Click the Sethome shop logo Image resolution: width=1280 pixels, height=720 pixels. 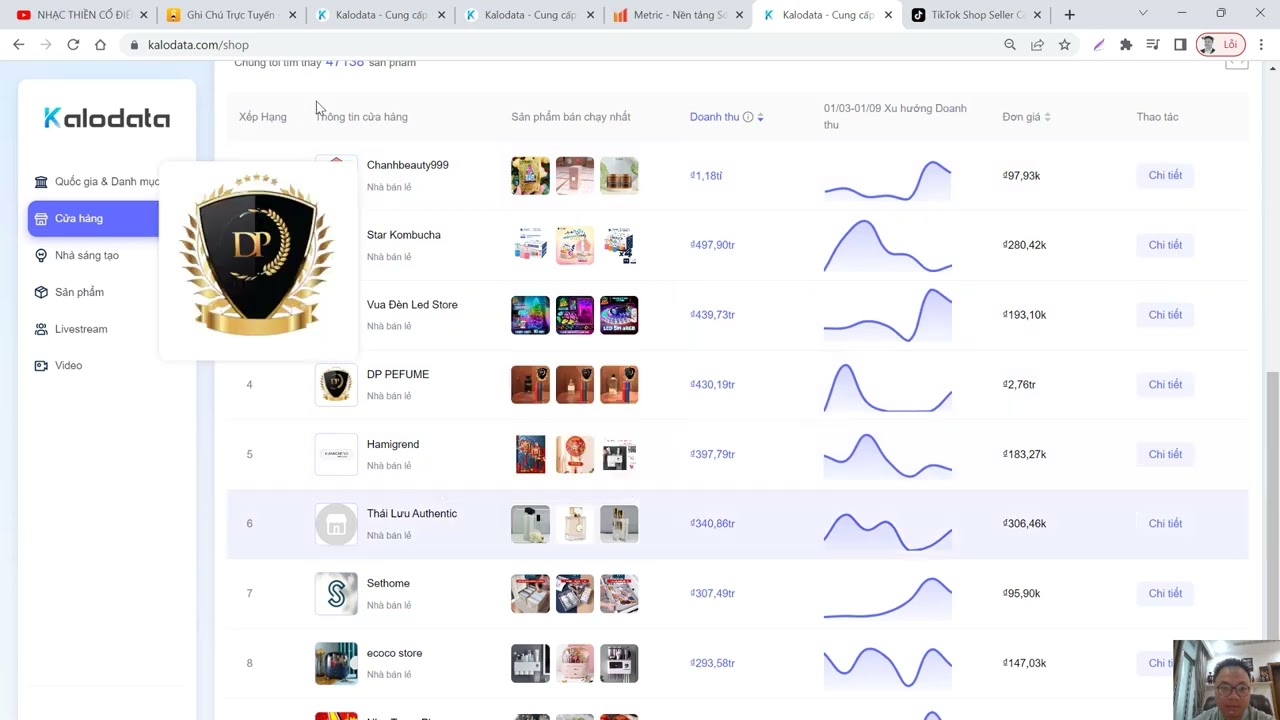tap(336, 593)
